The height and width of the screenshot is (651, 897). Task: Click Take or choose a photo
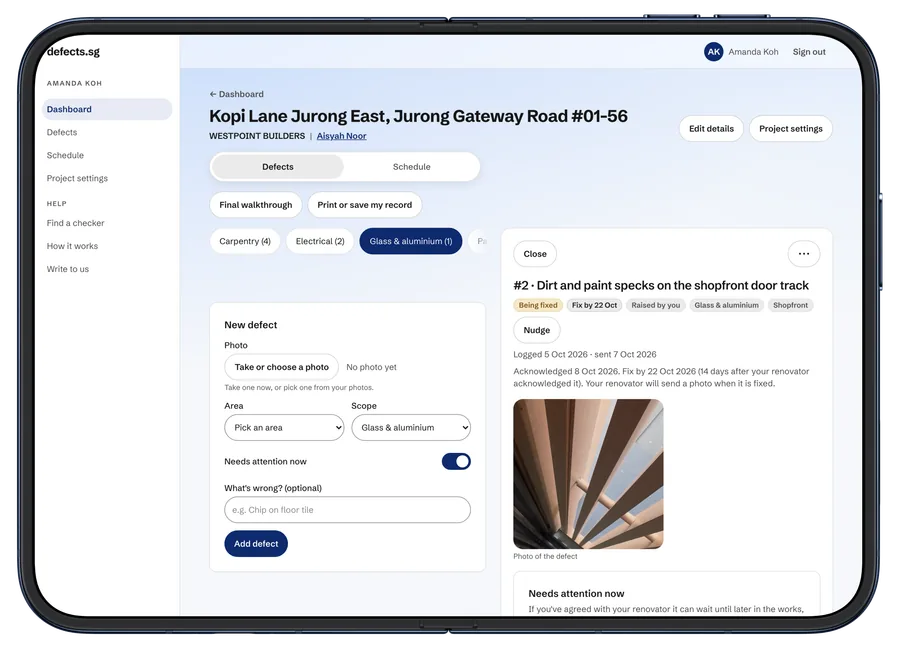(x=281, y=367)
